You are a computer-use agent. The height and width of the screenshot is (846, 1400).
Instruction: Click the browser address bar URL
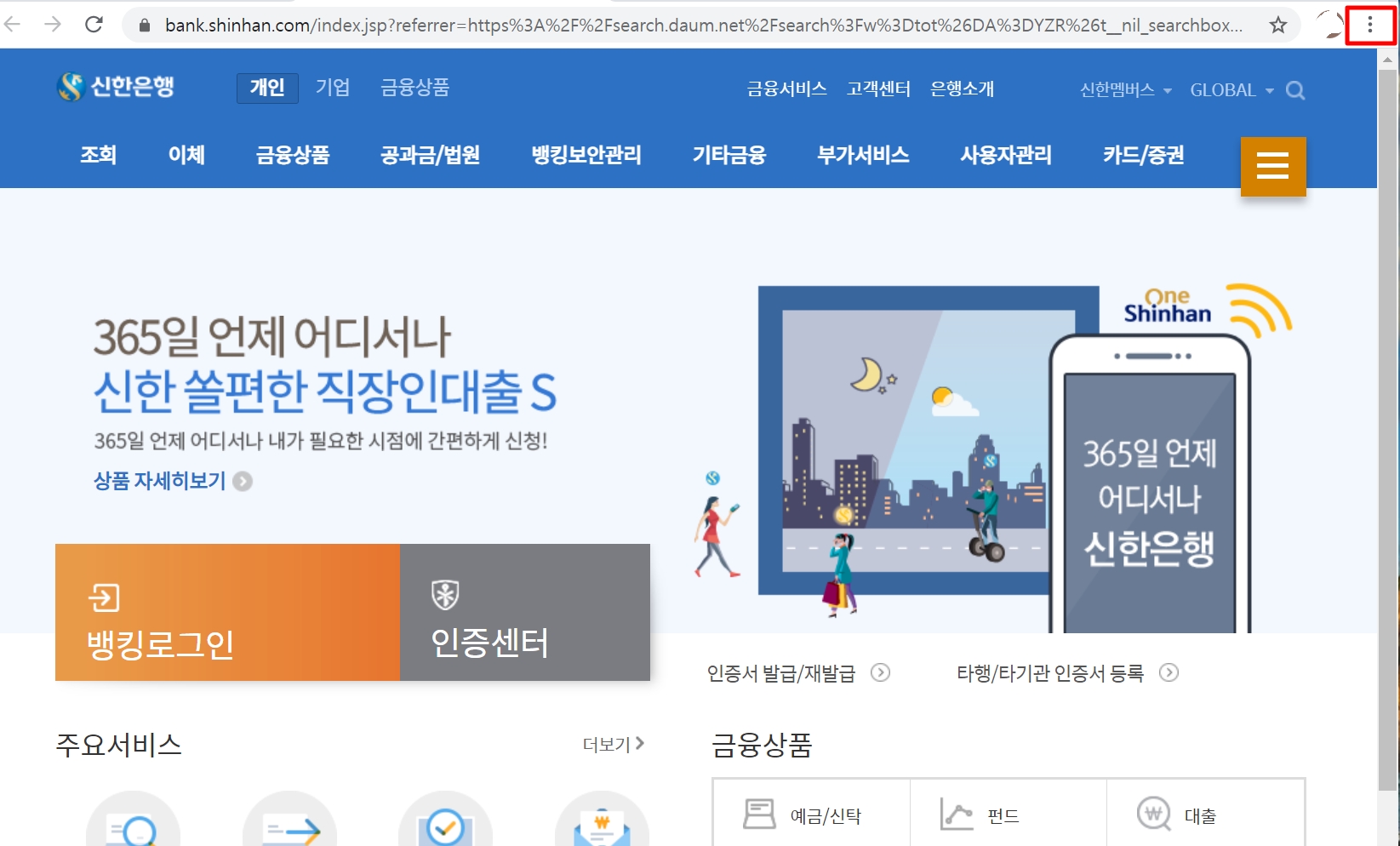[703, 26]
